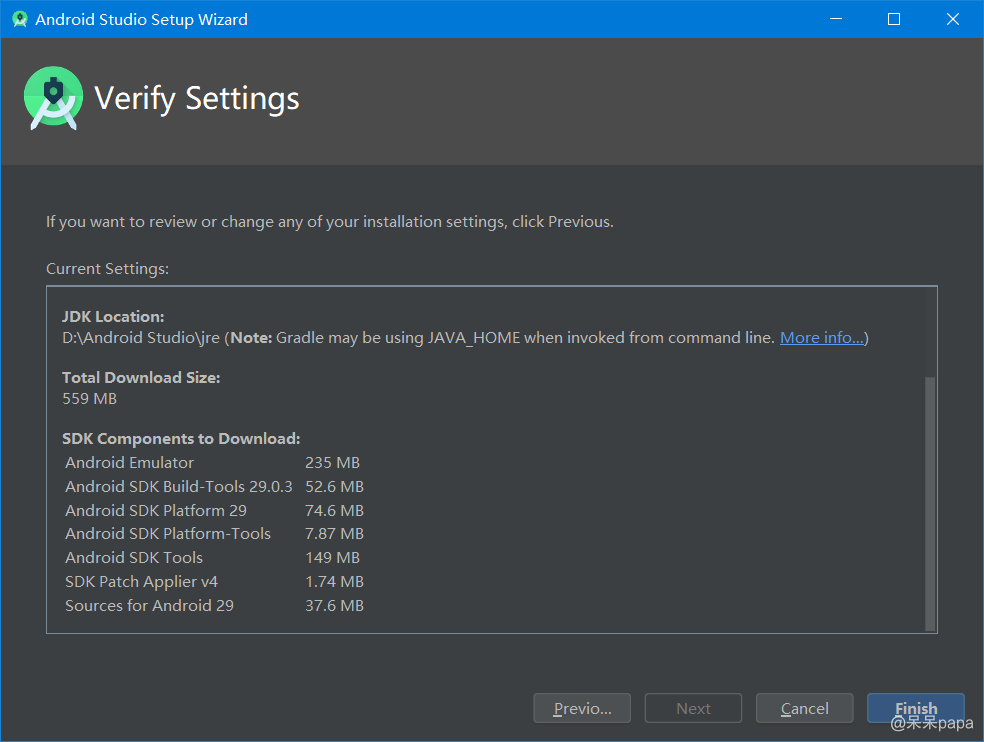Select the Sources for Android 29 row
984x742 pixels.
(x=215, y=605)
